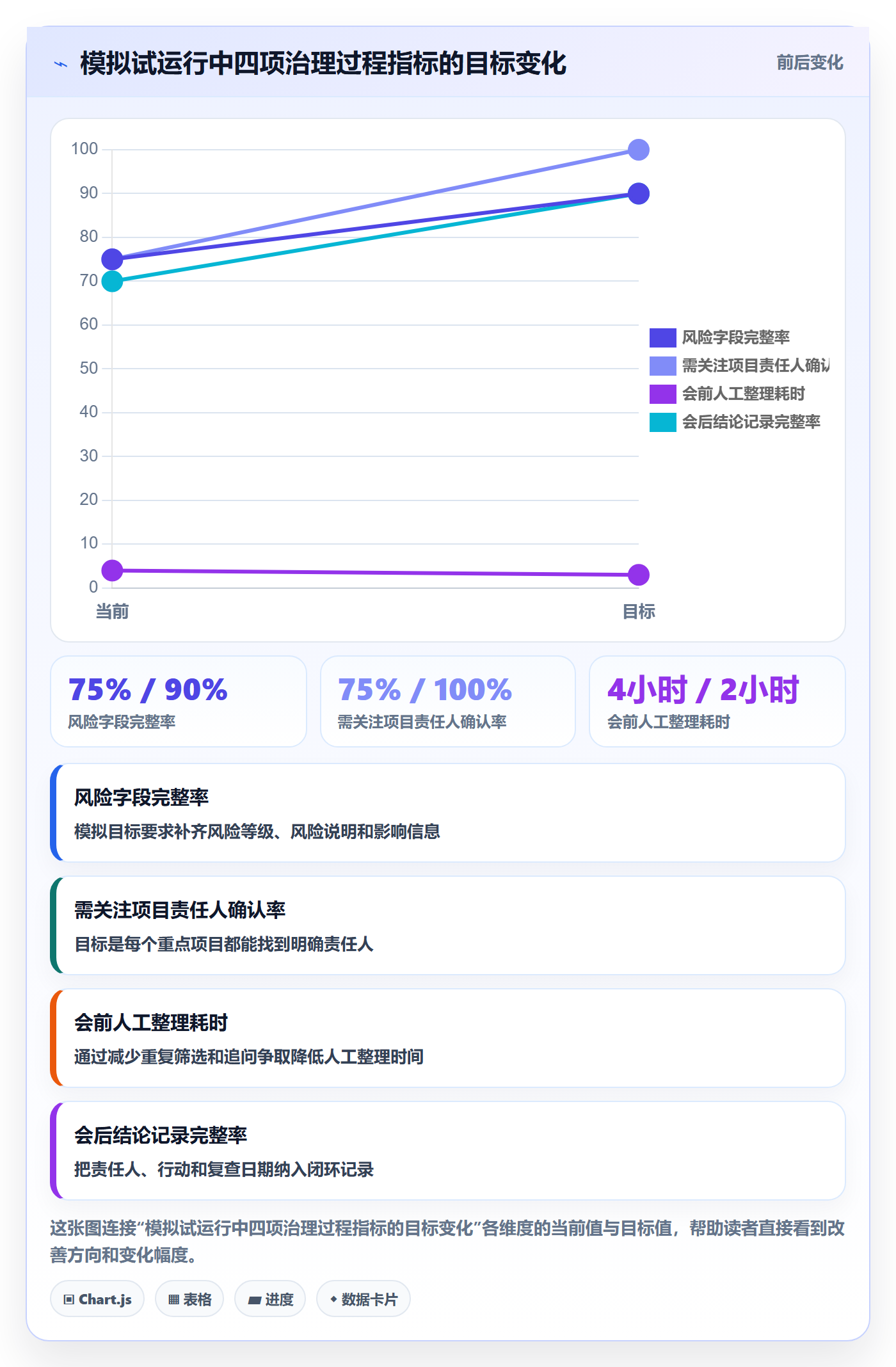Click the icon inside the Chart.js chip

coord(69,1299)
